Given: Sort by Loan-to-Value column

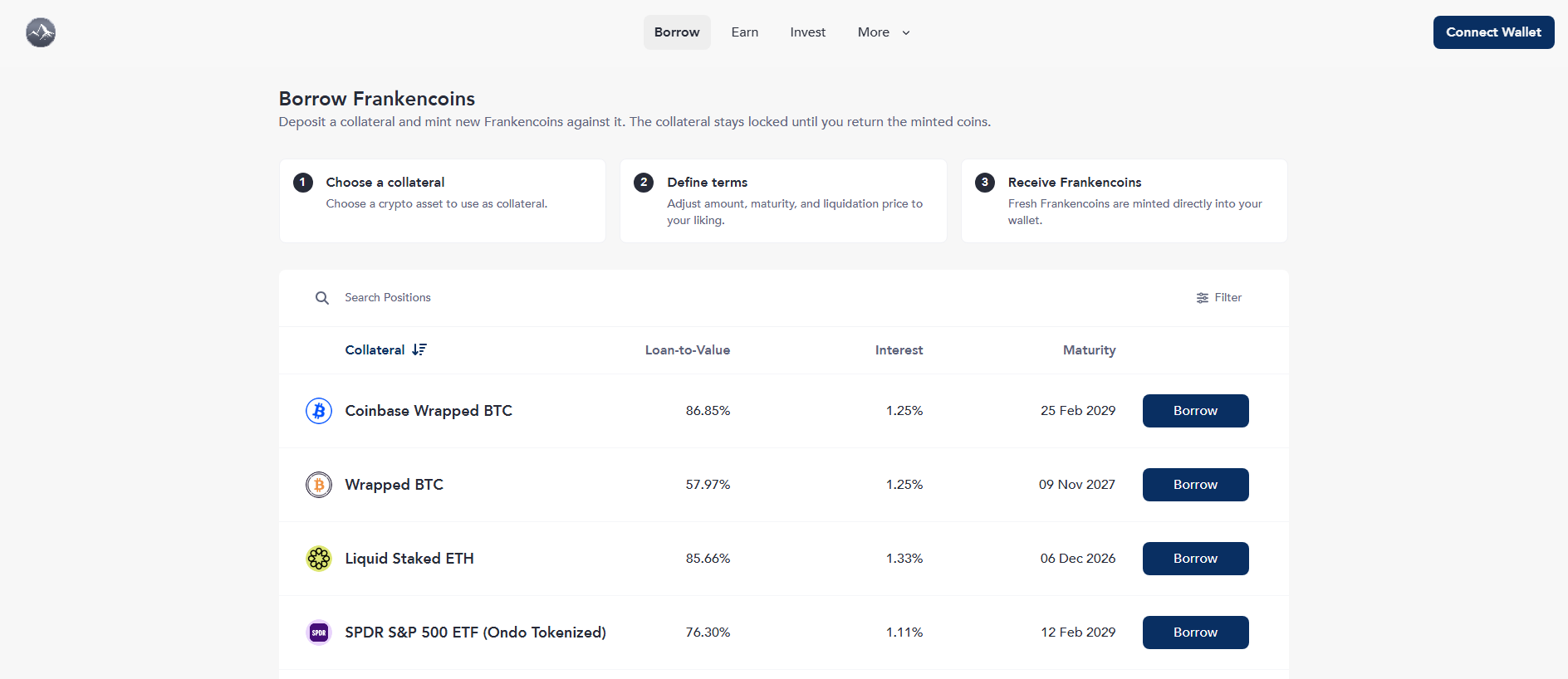Looking at the screenshot, I should [x=688, y=350].
